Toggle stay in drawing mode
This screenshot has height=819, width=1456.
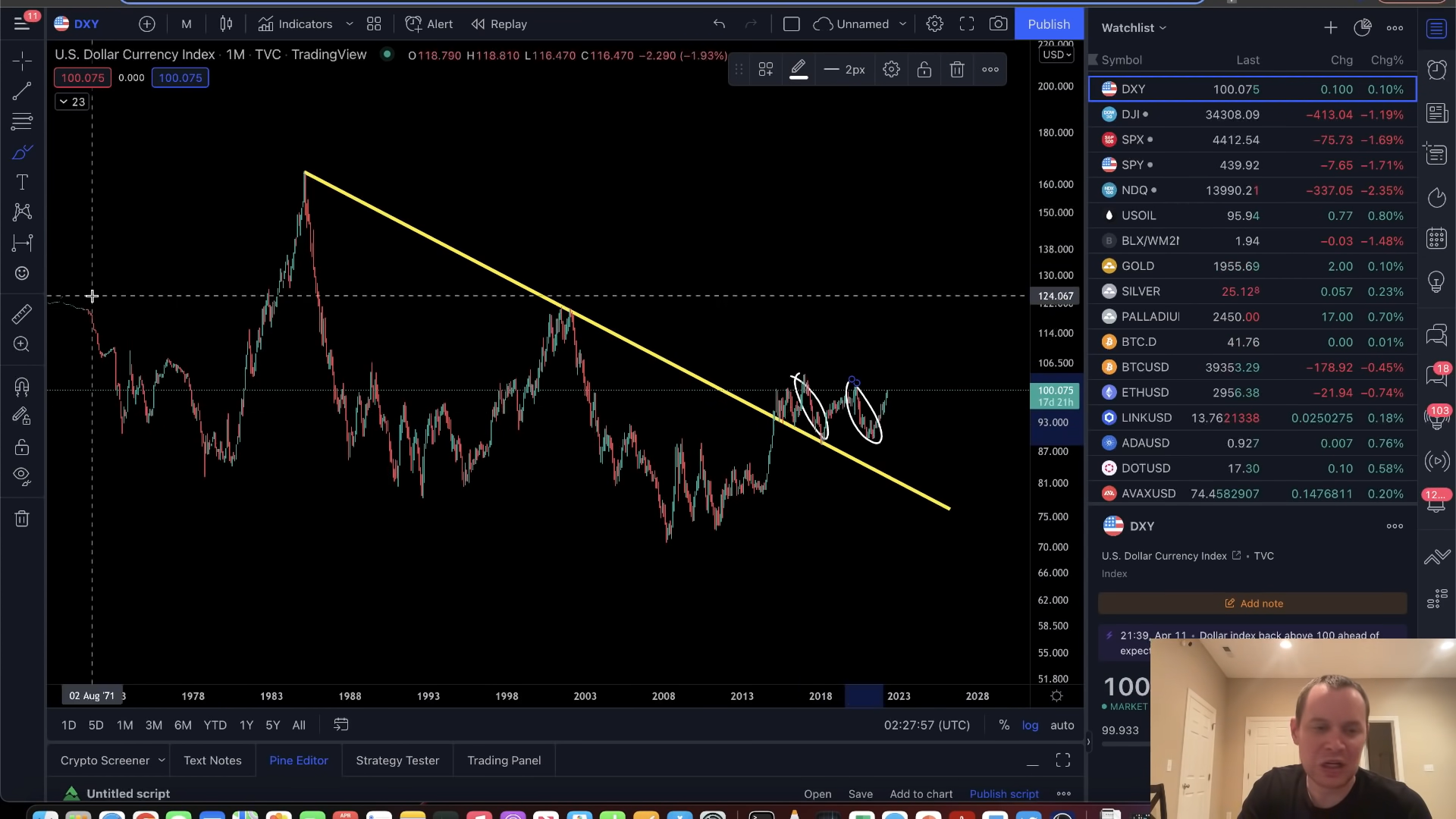pyautogui.click(x=22, y=416)
